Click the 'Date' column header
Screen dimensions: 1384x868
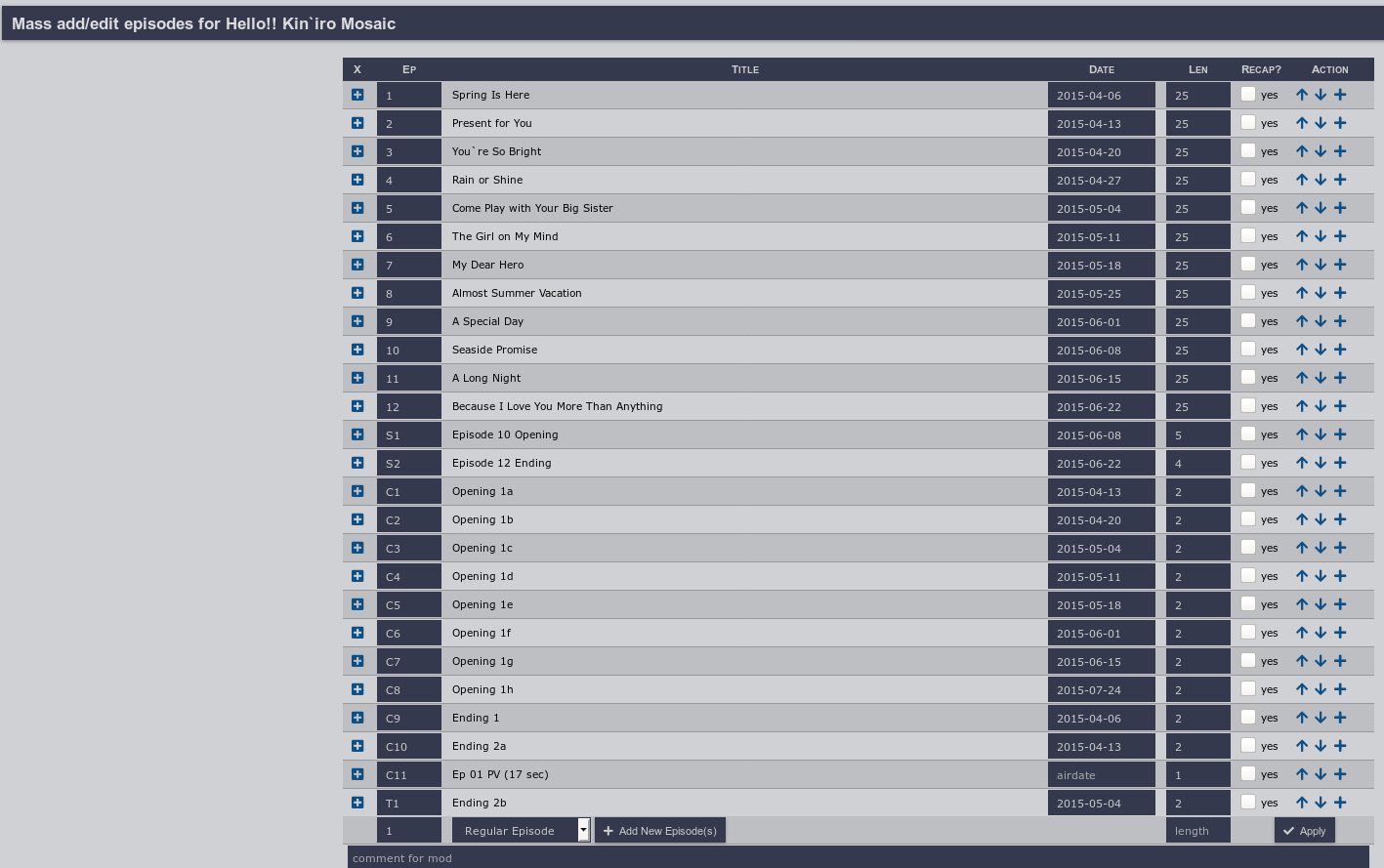tap(1101, 69)
